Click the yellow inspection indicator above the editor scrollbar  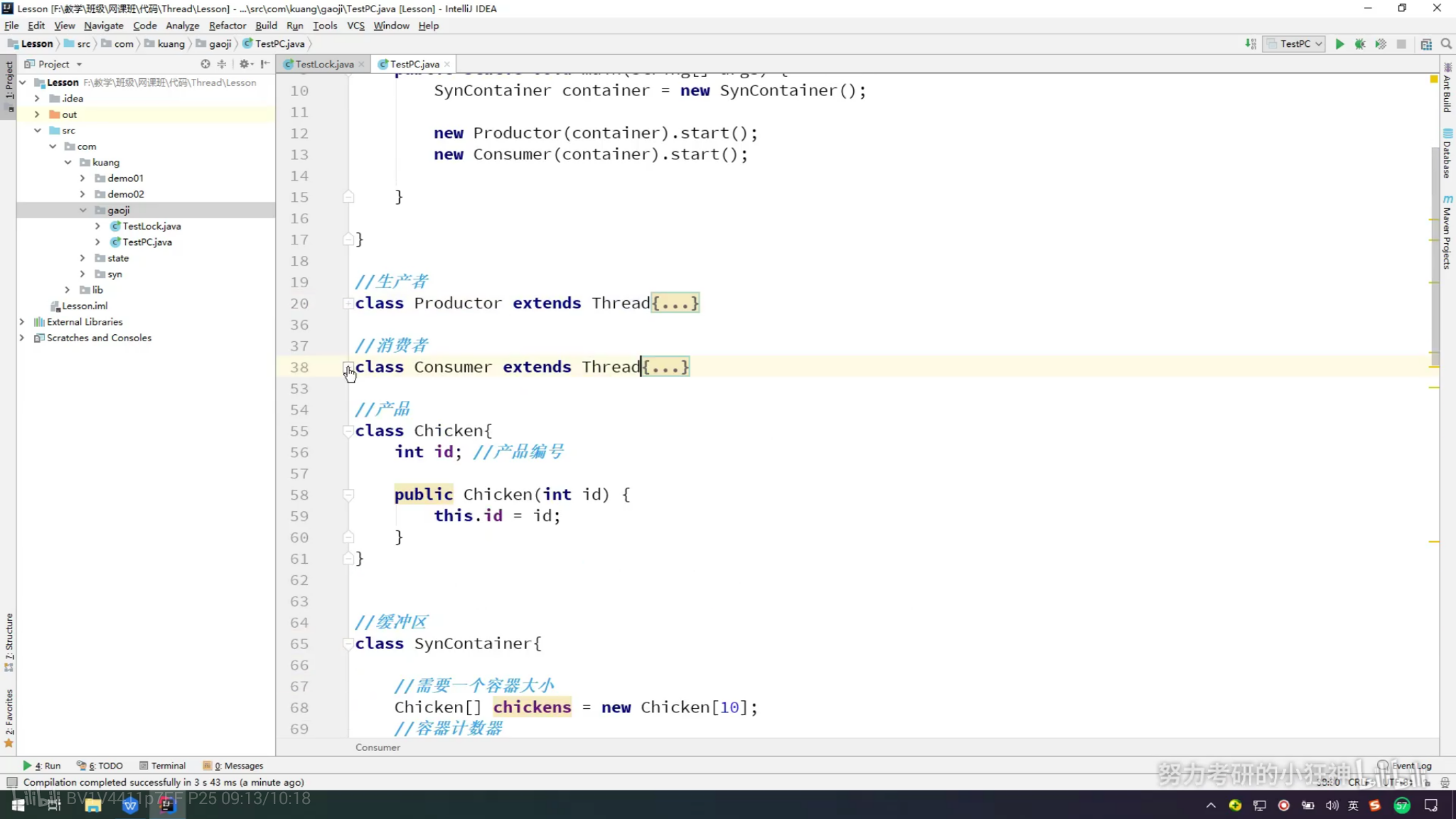click(x=1434, y=80)
